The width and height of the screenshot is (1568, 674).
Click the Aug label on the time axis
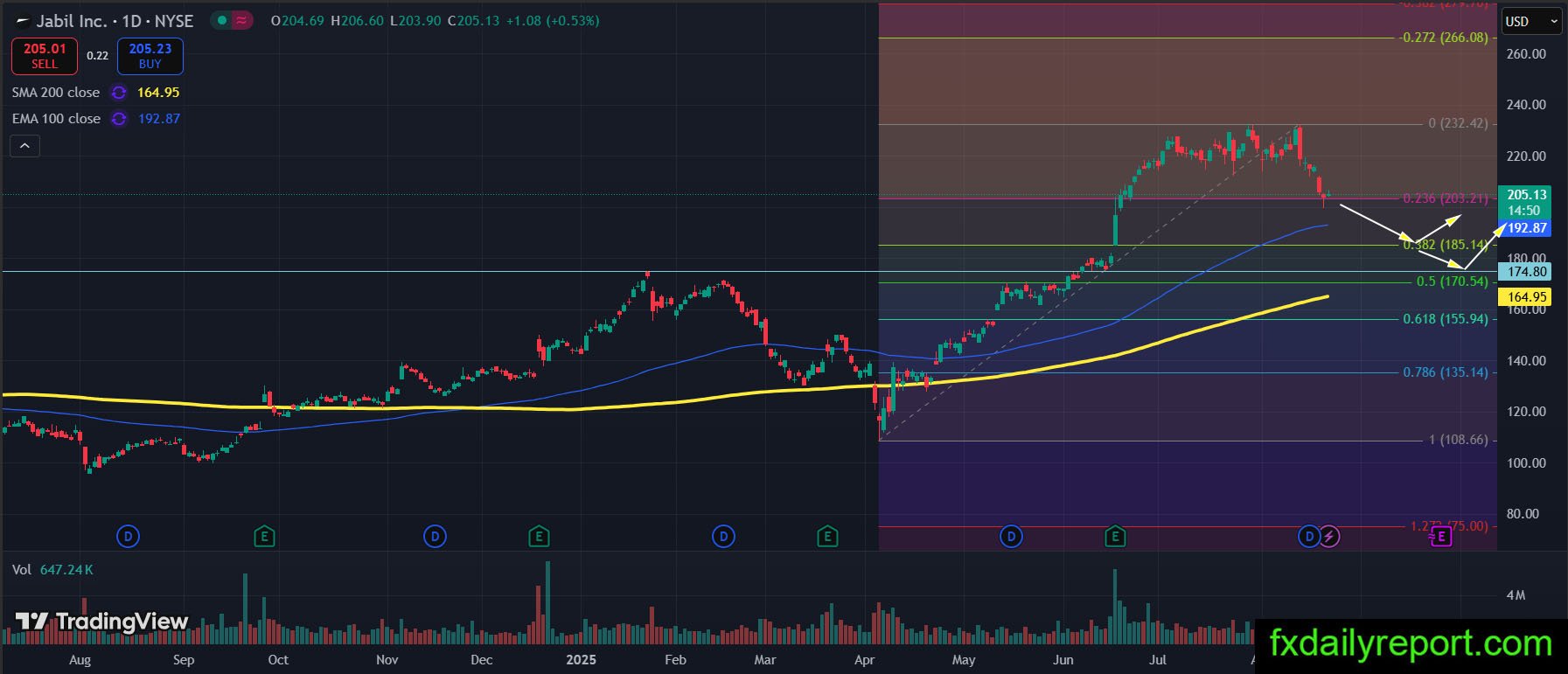[80, 660]
